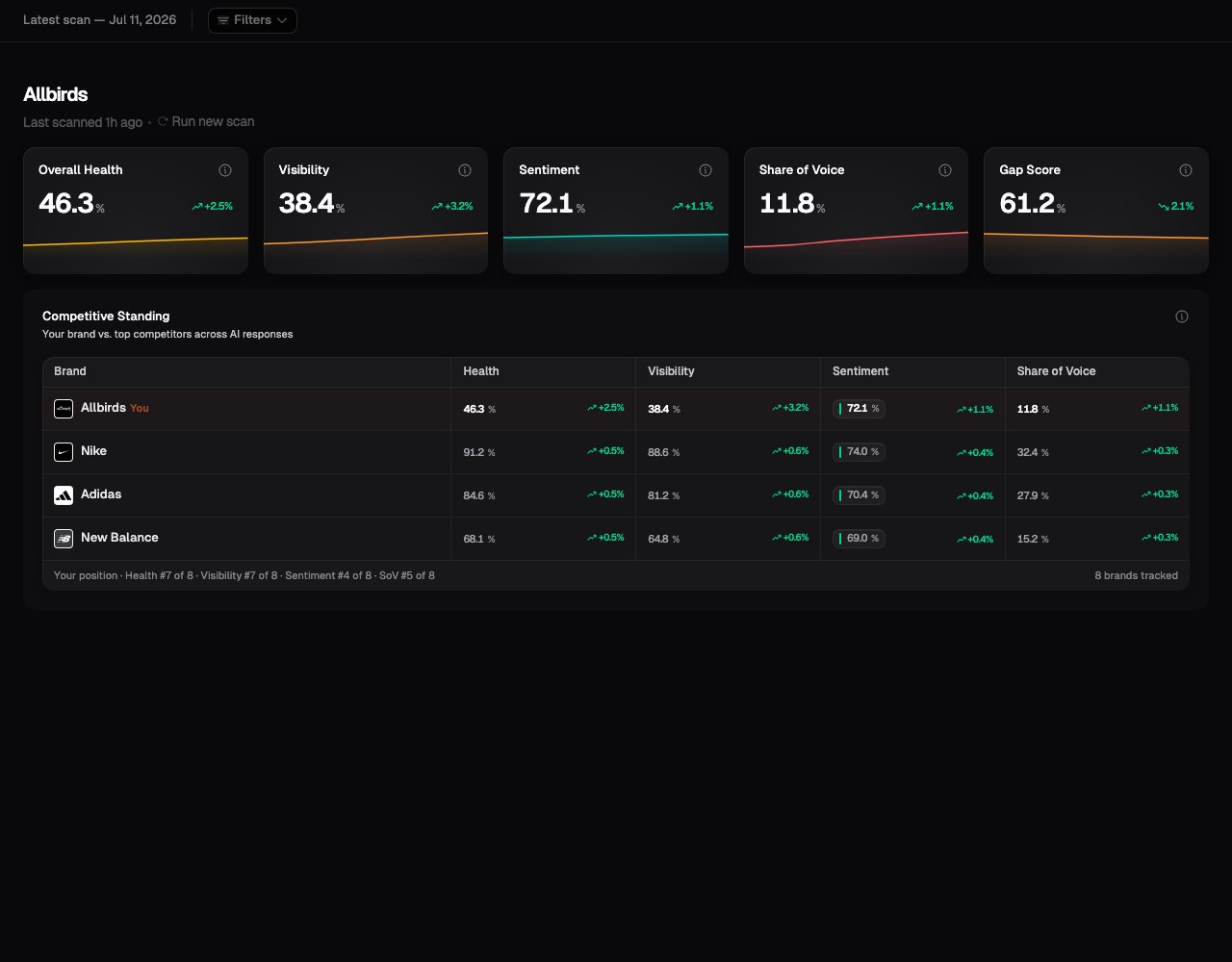Screen dimensions: 1232x962
Task: Click the filter lines icon in Filters
Action: pyautogui.click(x=223, y=20)
